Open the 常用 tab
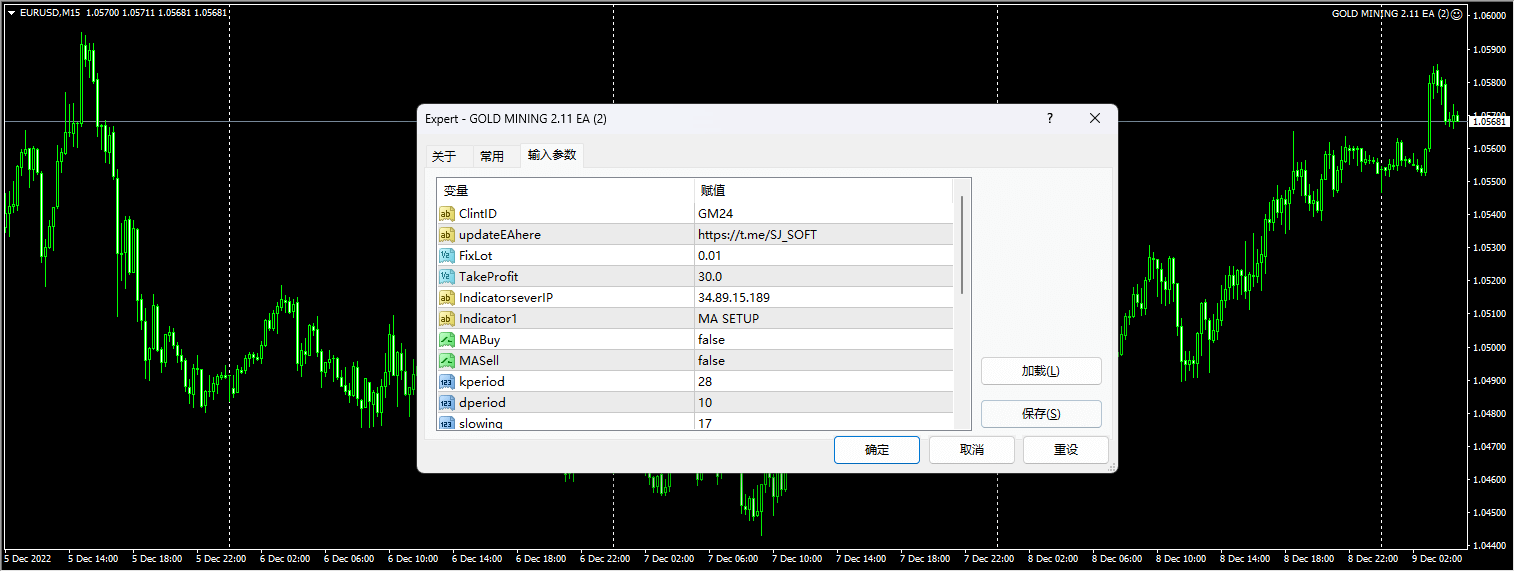The height and width of the screenshot is (572, 1515). coord(492,156)
